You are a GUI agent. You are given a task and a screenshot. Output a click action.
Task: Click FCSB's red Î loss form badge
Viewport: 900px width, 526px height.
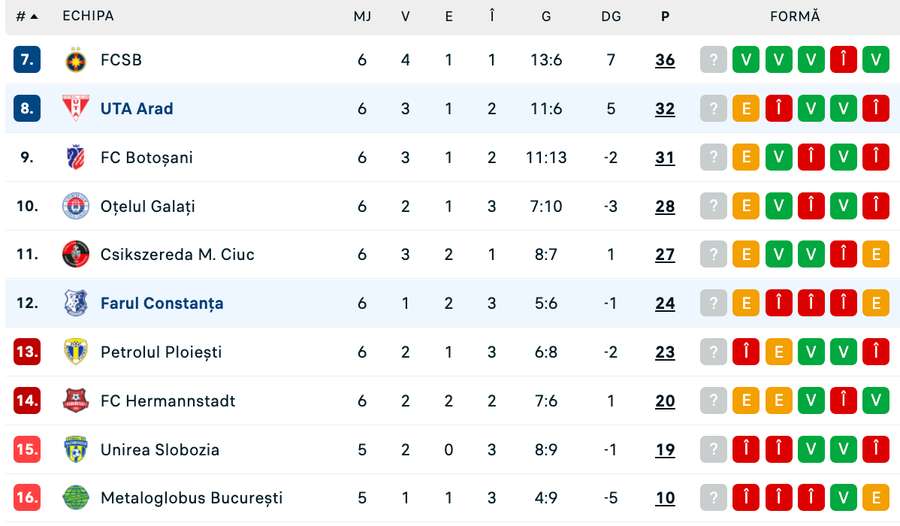pyautogui.click(x=843, y=60)
